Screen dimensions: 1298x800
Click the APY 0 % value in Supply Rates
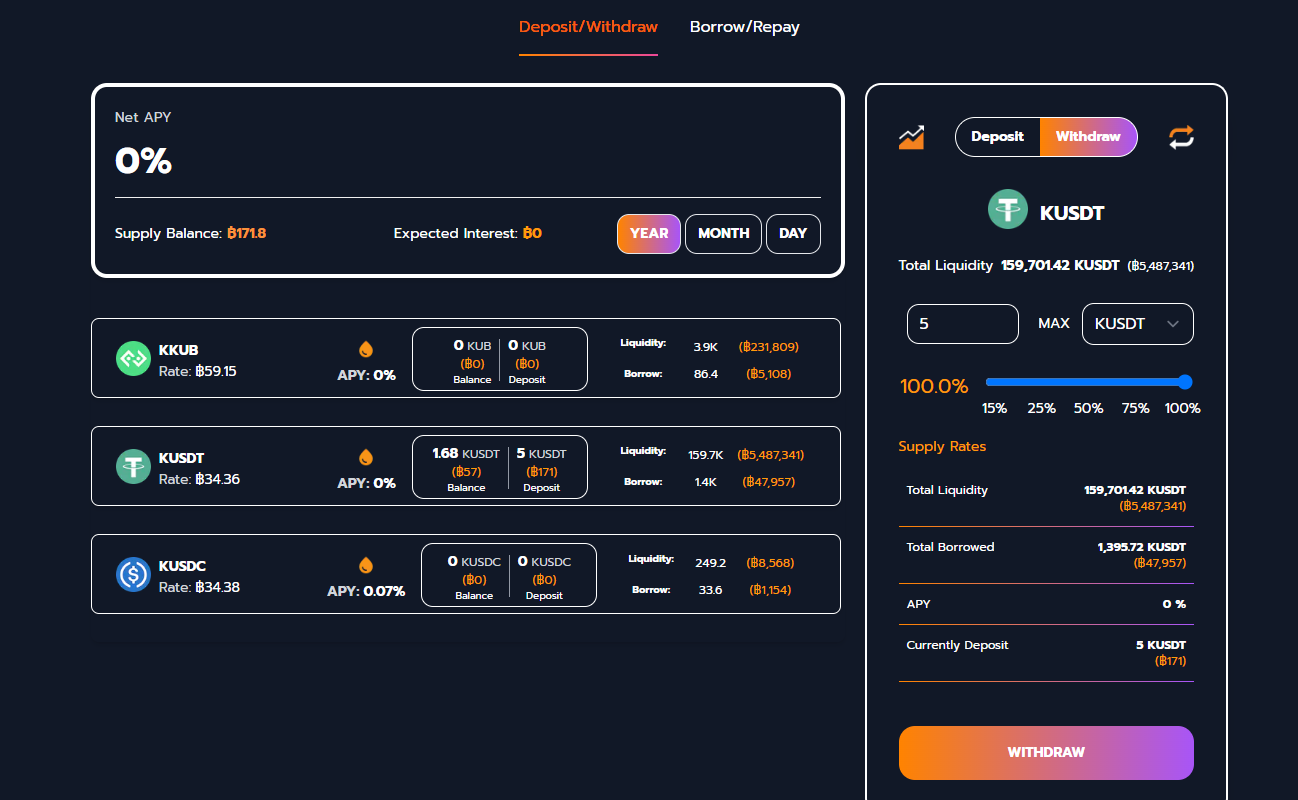[1174, 604]
